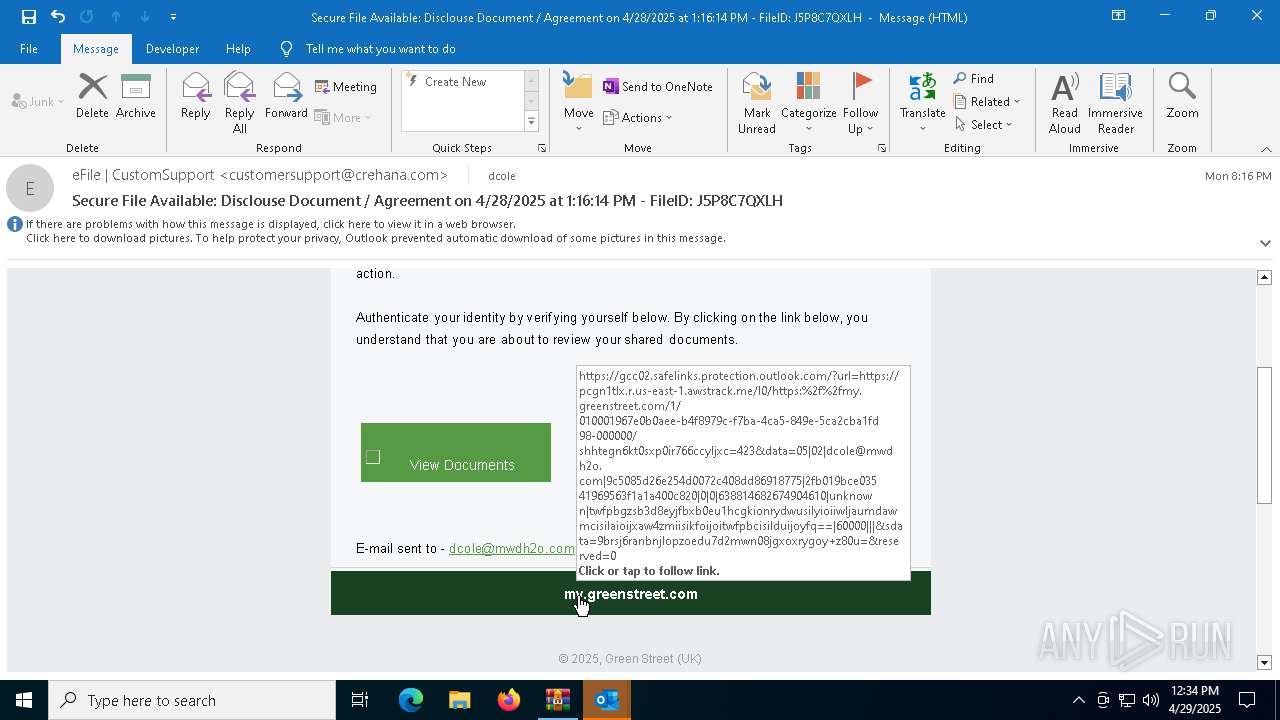Image resolution: width=1280 pixels, height=720 pixels.
Task: Follow the my.greenstreet.com link
Action: [x=631, y=594]
